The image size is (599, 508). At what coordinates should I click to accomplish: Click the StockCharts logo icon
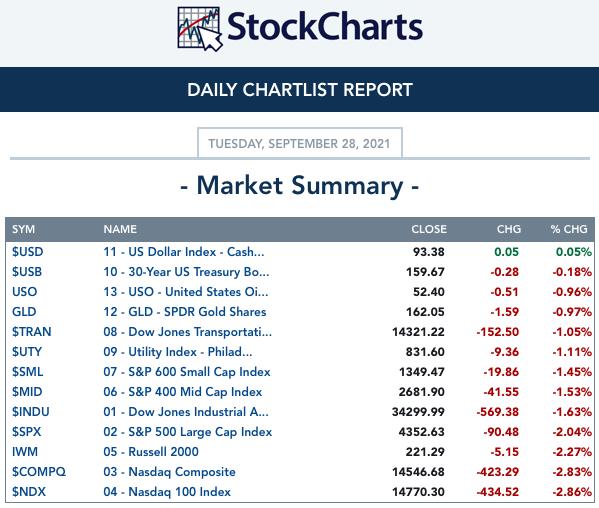point(200,29)
